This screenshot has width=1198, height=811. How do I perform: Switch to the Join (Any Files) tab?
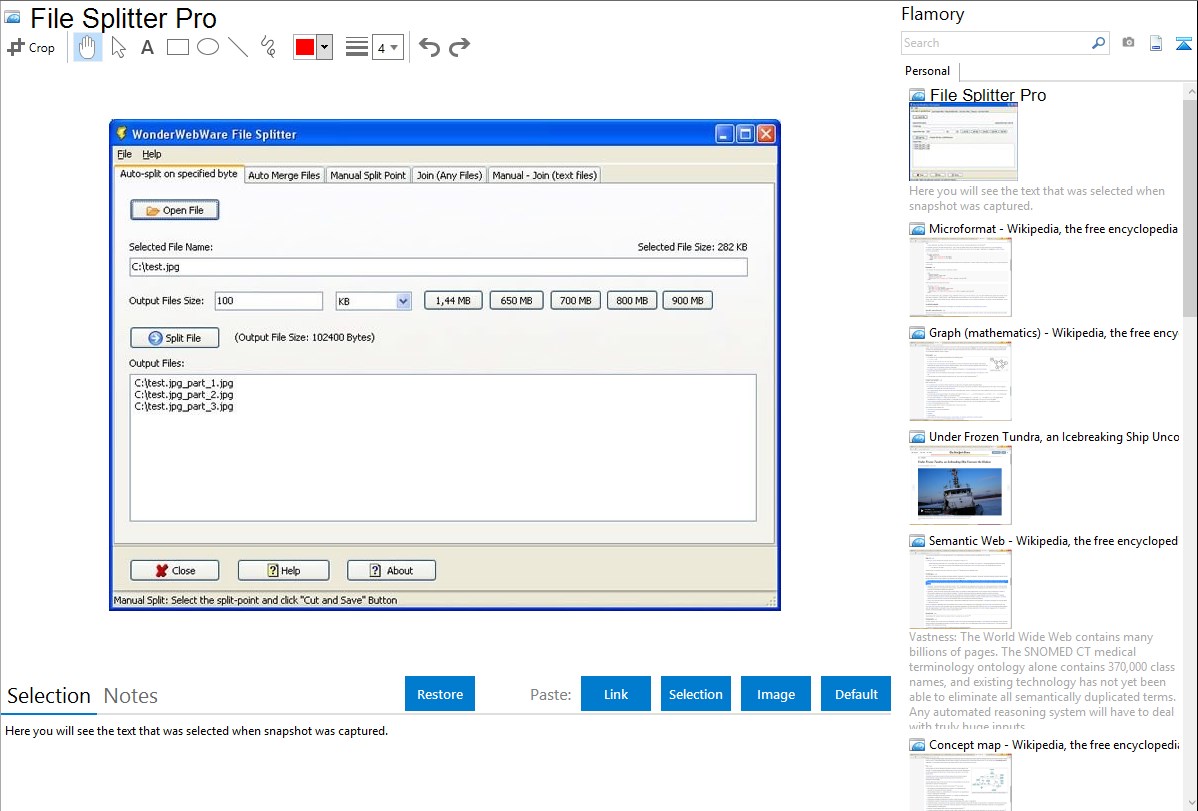click(x=449, y=175)
